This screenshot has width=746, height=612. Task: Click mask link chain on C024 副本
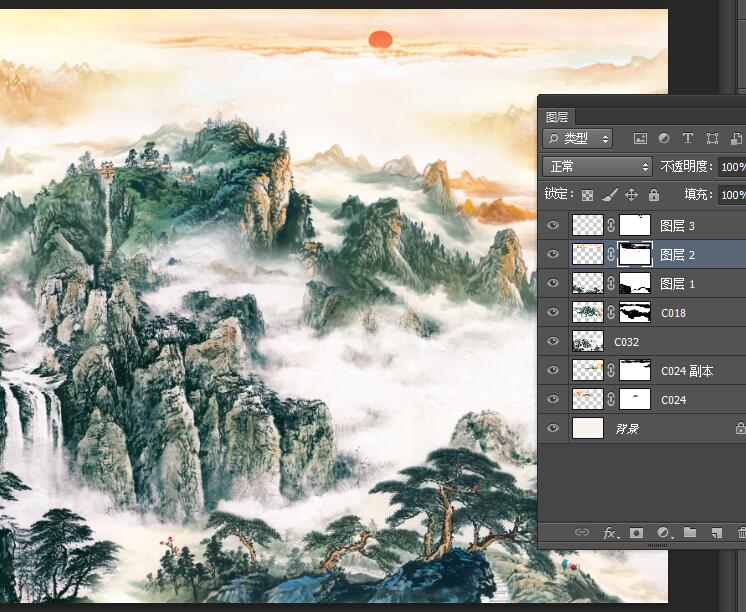click(611, 370)
